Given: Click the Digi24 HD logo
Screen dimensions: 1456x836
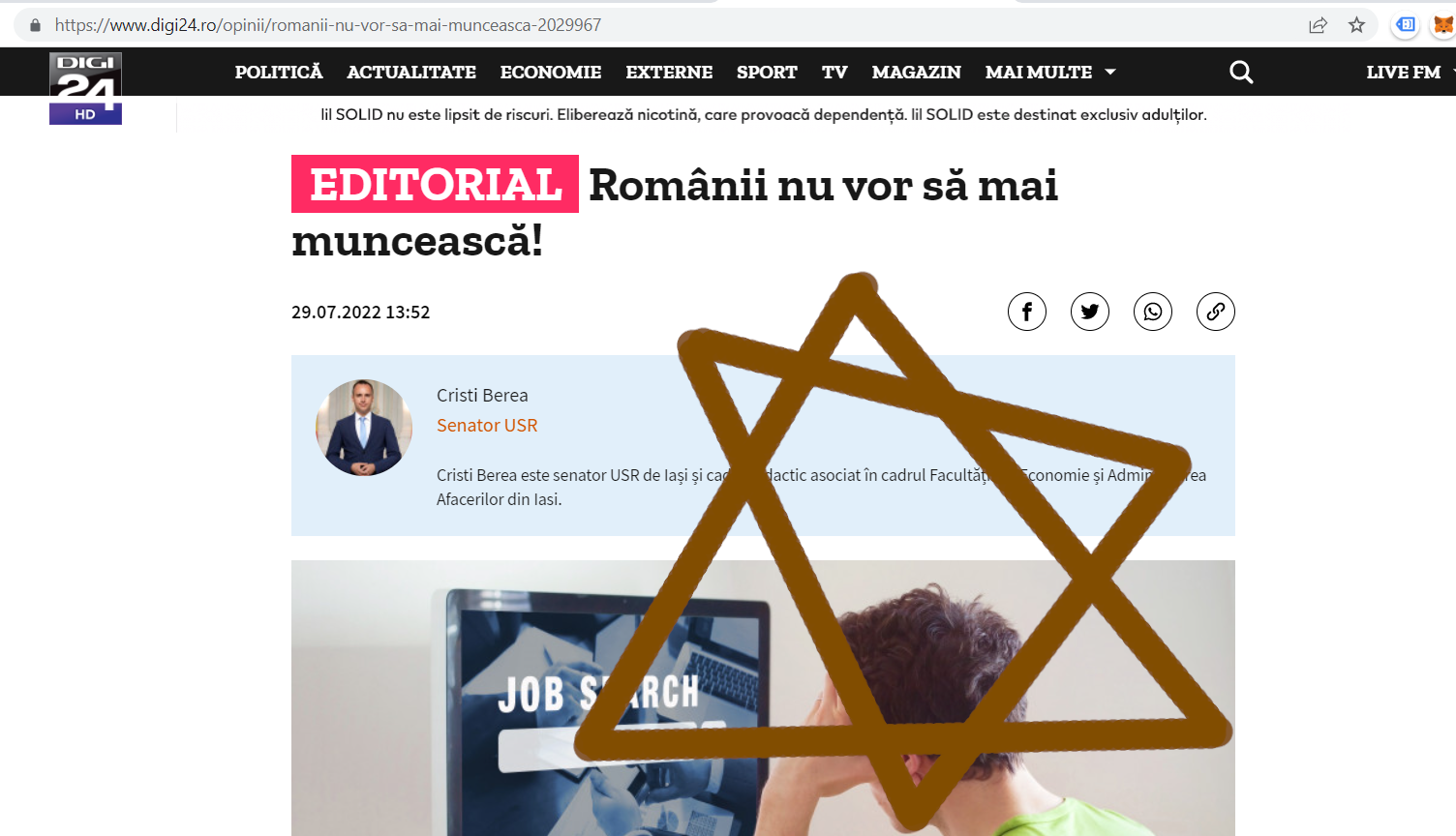Looking at the screenshot, I should [85, 88].
